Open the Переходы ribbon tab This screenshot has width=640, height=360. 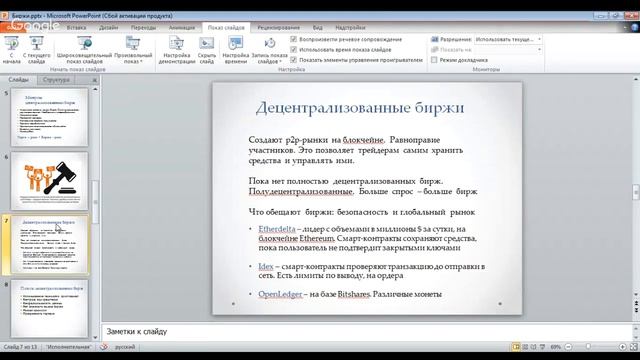click(x=143, y=28)
